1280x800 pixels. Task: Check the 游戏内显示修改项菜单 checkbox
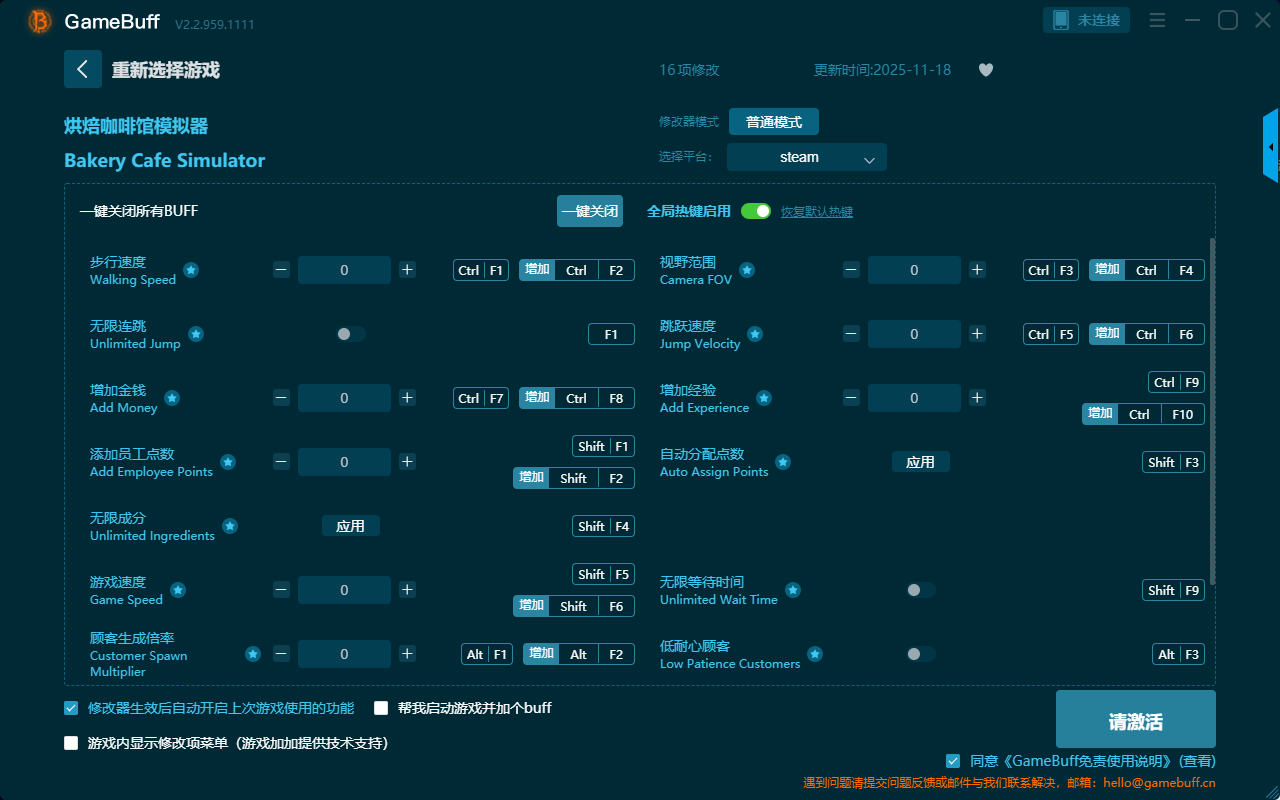tap(71, 743)
